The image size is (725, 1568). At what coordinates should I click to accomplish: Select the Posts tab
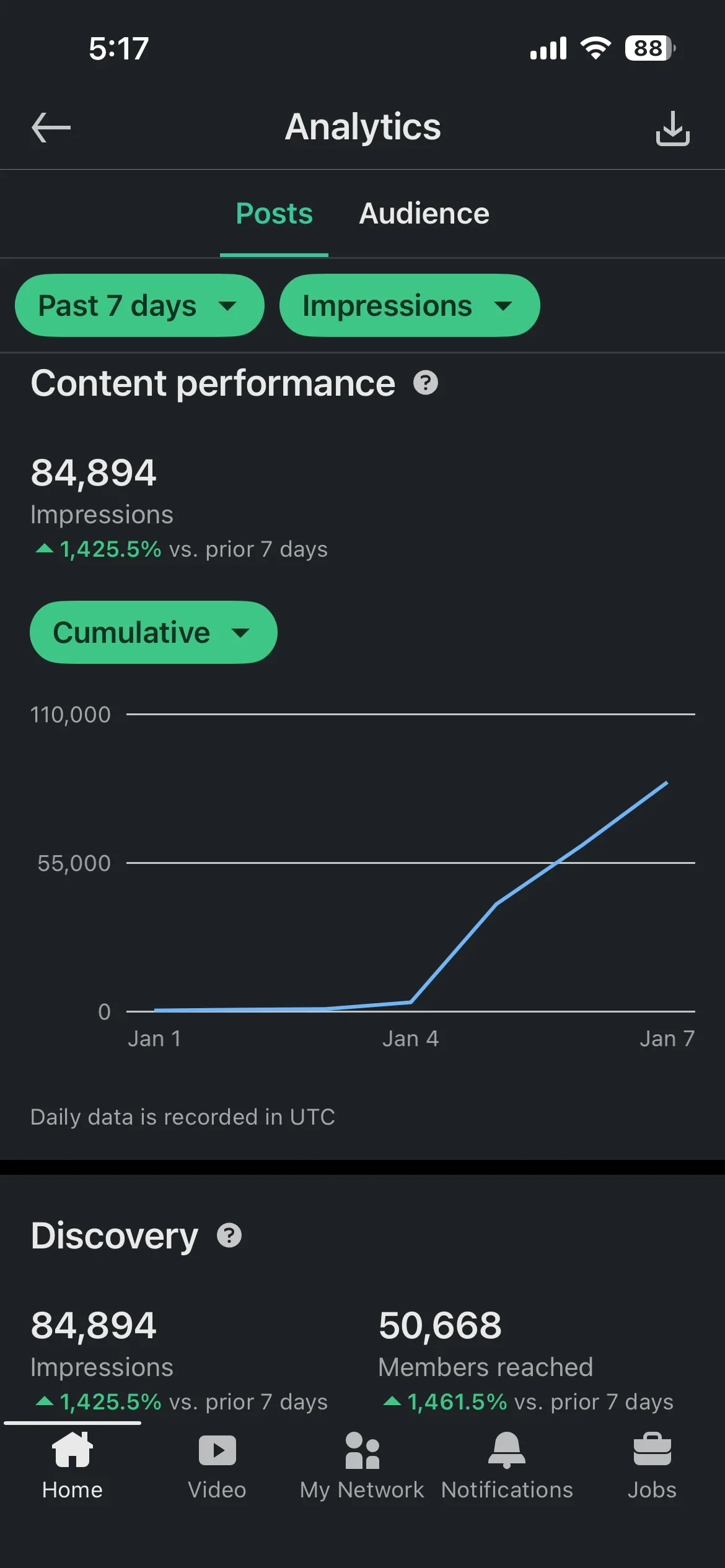tap(274, 213)
